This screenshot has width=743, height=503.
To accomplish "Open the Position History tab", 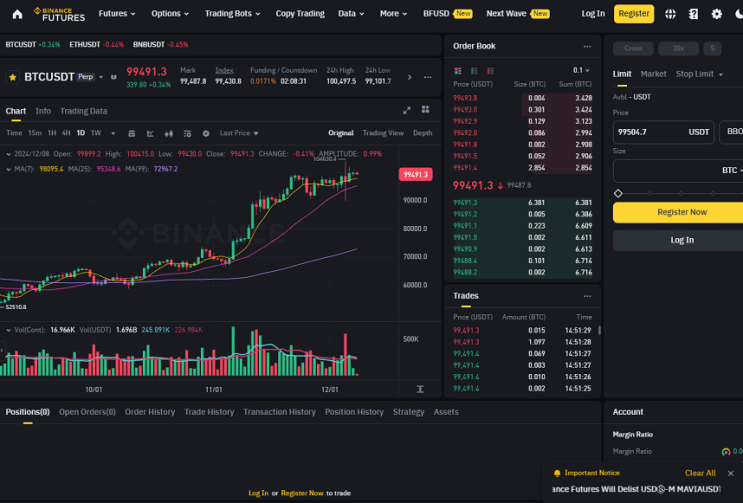I will [354, 412].
